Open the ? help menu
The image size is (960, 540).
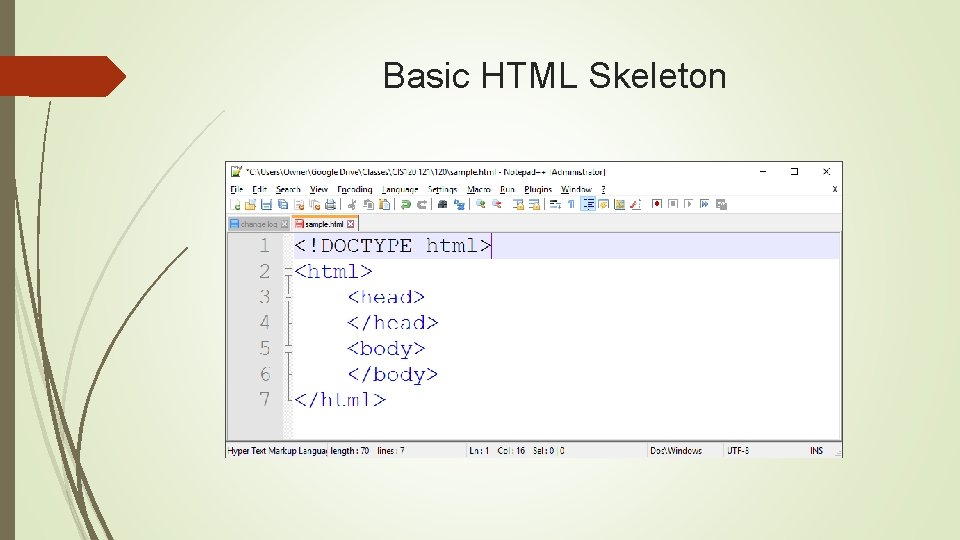[x=603, y=189]
